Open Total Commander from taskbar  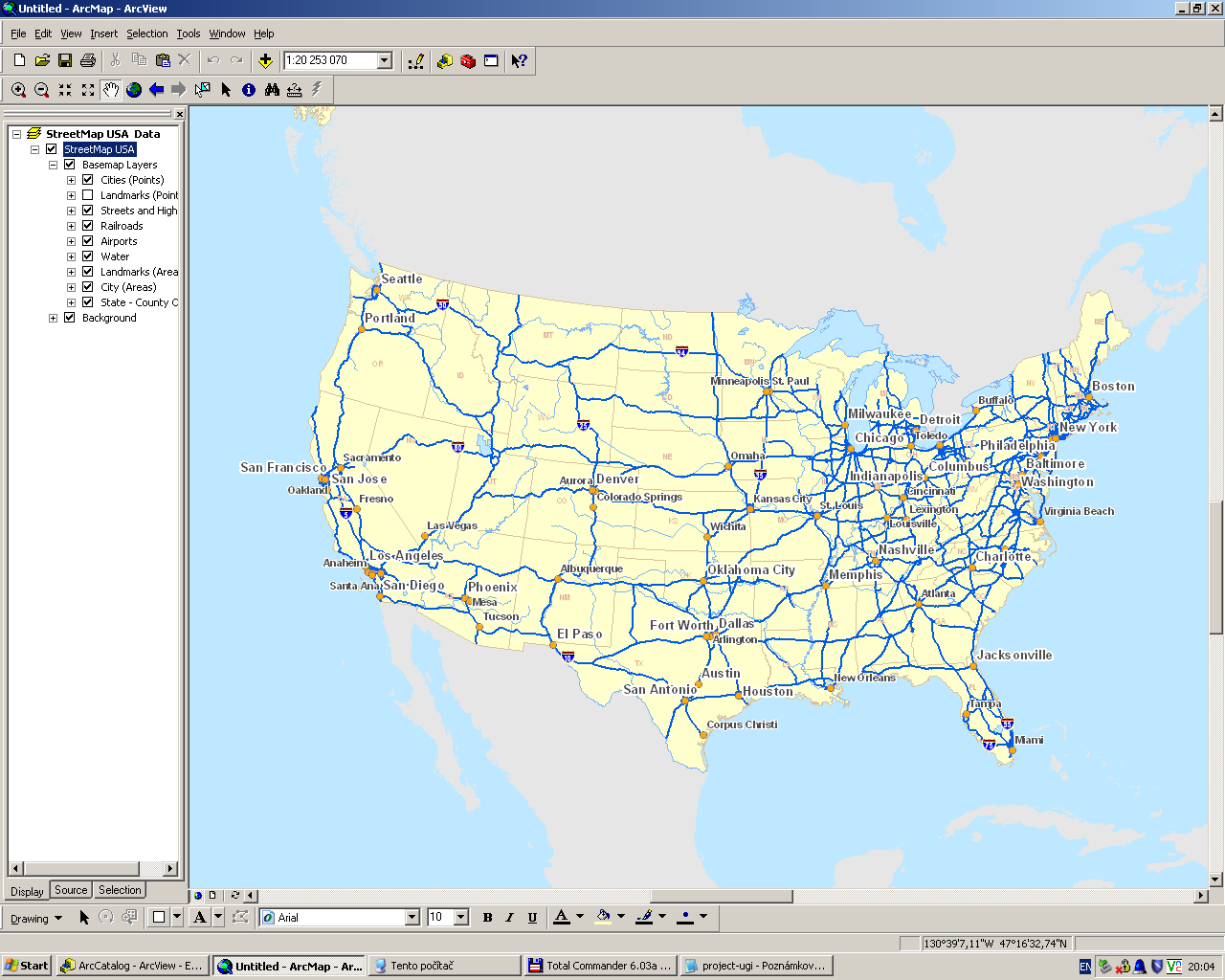(601, 966)
